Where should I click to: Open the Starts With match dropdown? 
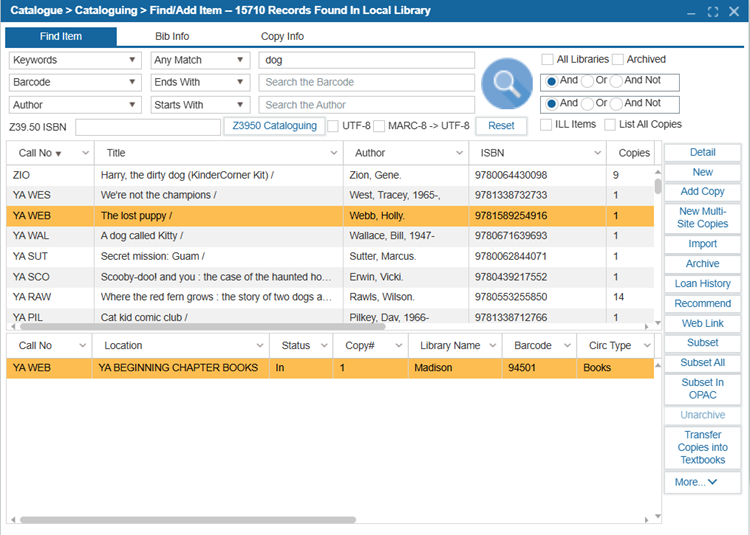pos(200,105)
